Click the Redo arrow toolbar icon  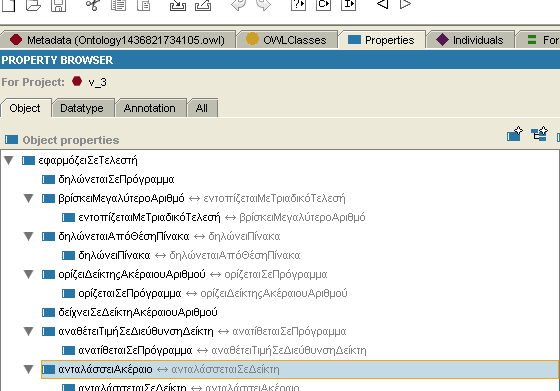[x=264, y=5]
